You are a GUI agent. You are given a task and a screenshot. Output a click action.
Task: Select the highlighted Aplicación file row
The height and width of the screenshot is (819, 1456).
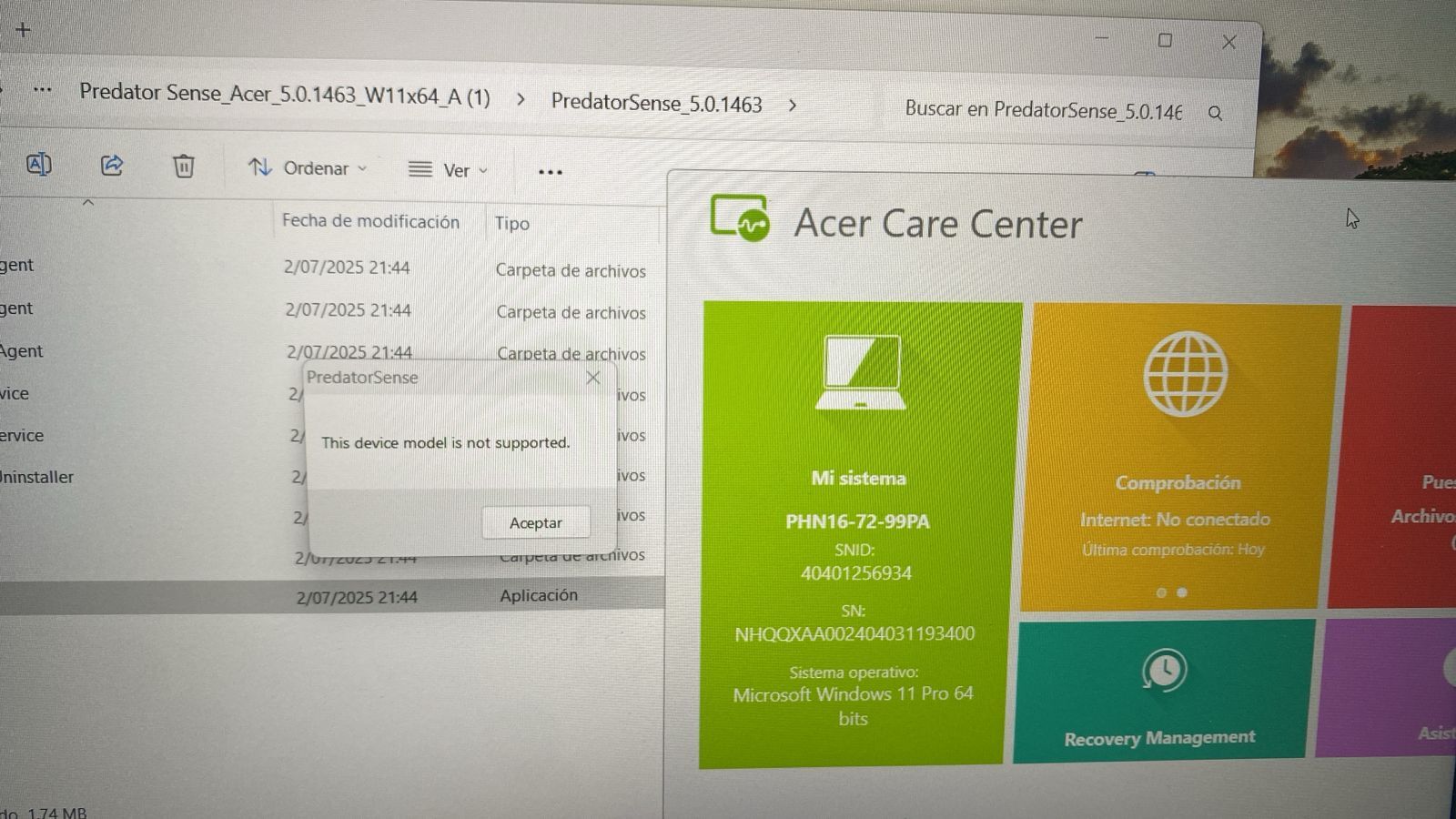click(x=331, y=597)
